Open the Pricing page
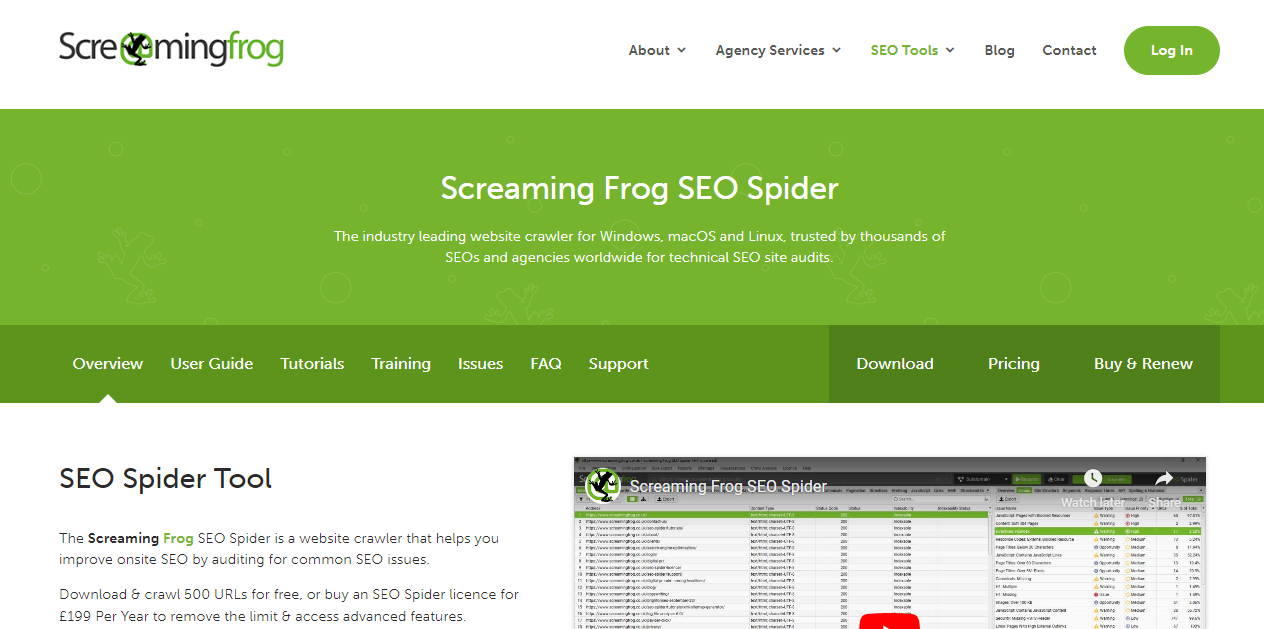1264x629 pixels. (x=1014, y=364)
